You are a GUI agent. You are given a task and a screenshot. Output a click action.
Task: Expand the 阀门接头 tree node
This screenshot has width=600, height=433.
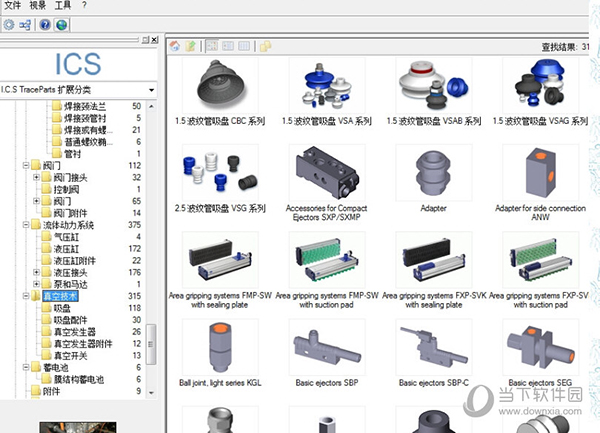pyautogui.click(x=36, y=177)
